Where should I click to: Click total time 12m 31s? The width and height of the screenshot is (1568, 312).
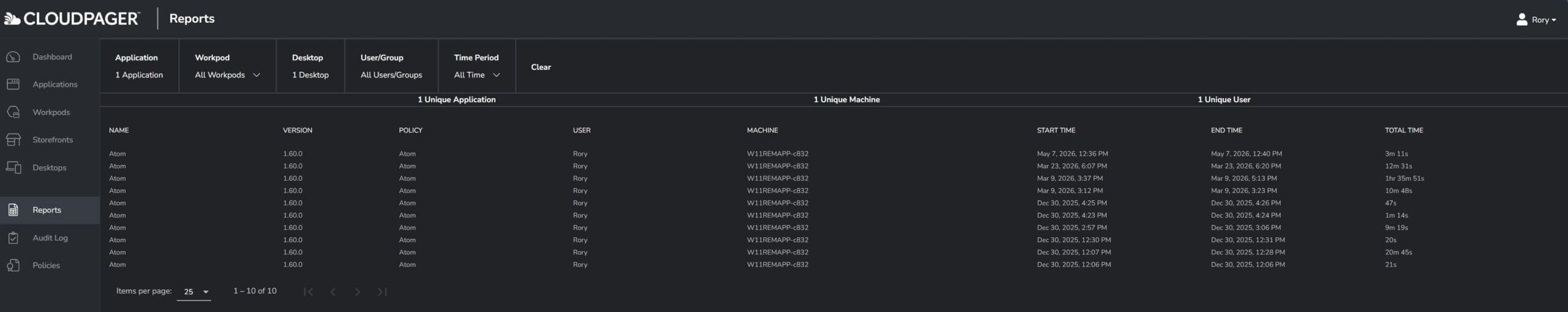pos(1398,166)
